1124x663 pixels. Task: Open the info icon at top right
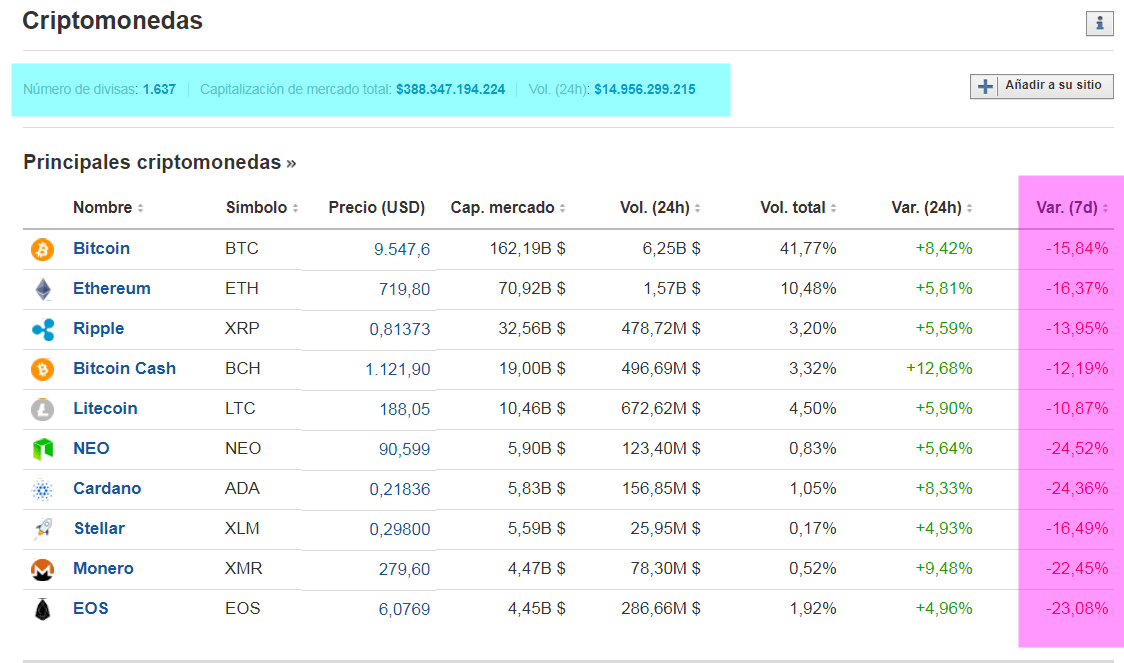coord(1099,23)
